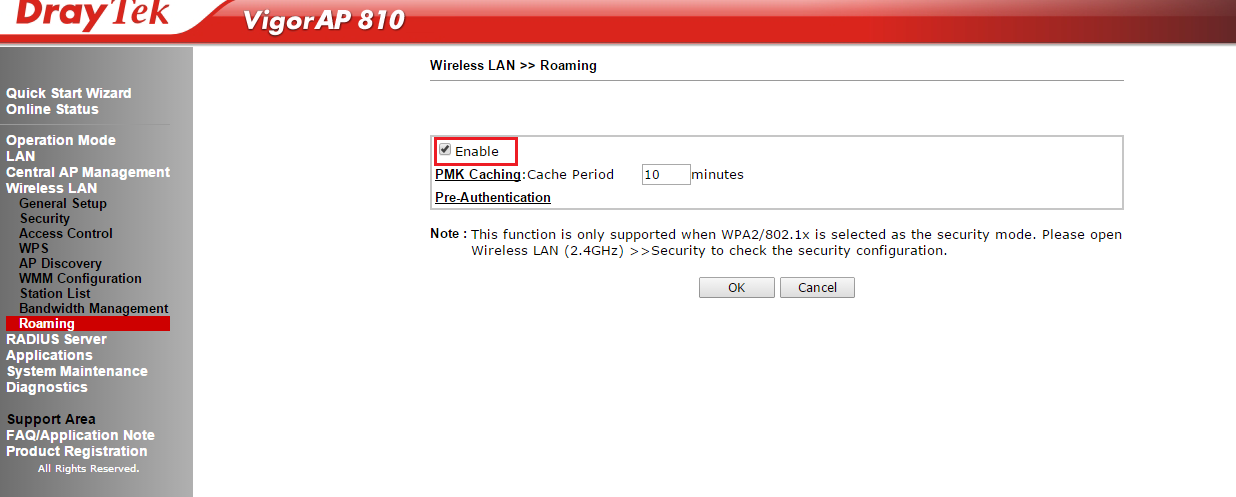Screen dimensions: 1236x497
Task: Go to Online Status page
Action: [x=52, y=109]
